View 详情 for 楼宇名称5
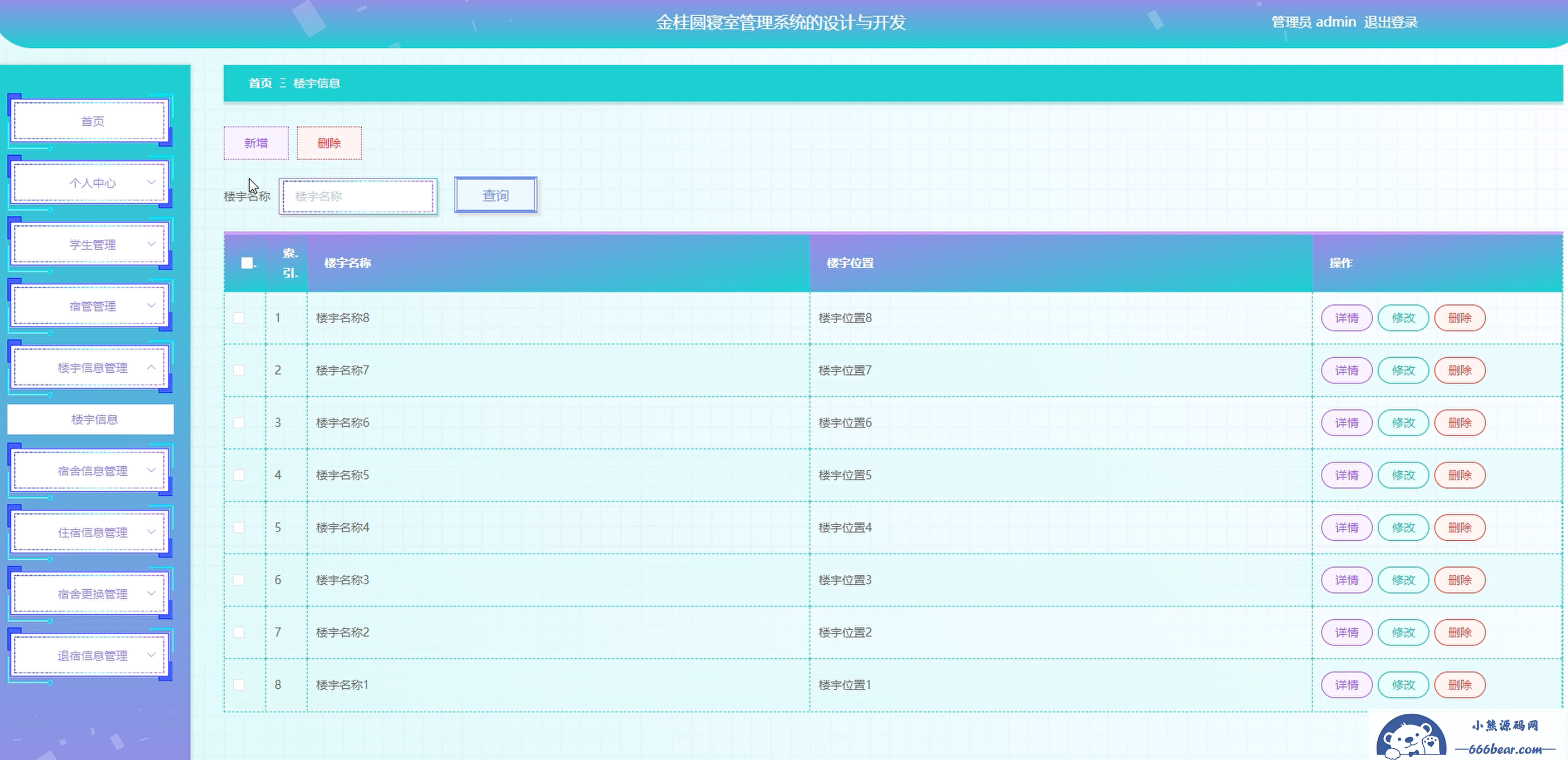 click(1347, 475)
